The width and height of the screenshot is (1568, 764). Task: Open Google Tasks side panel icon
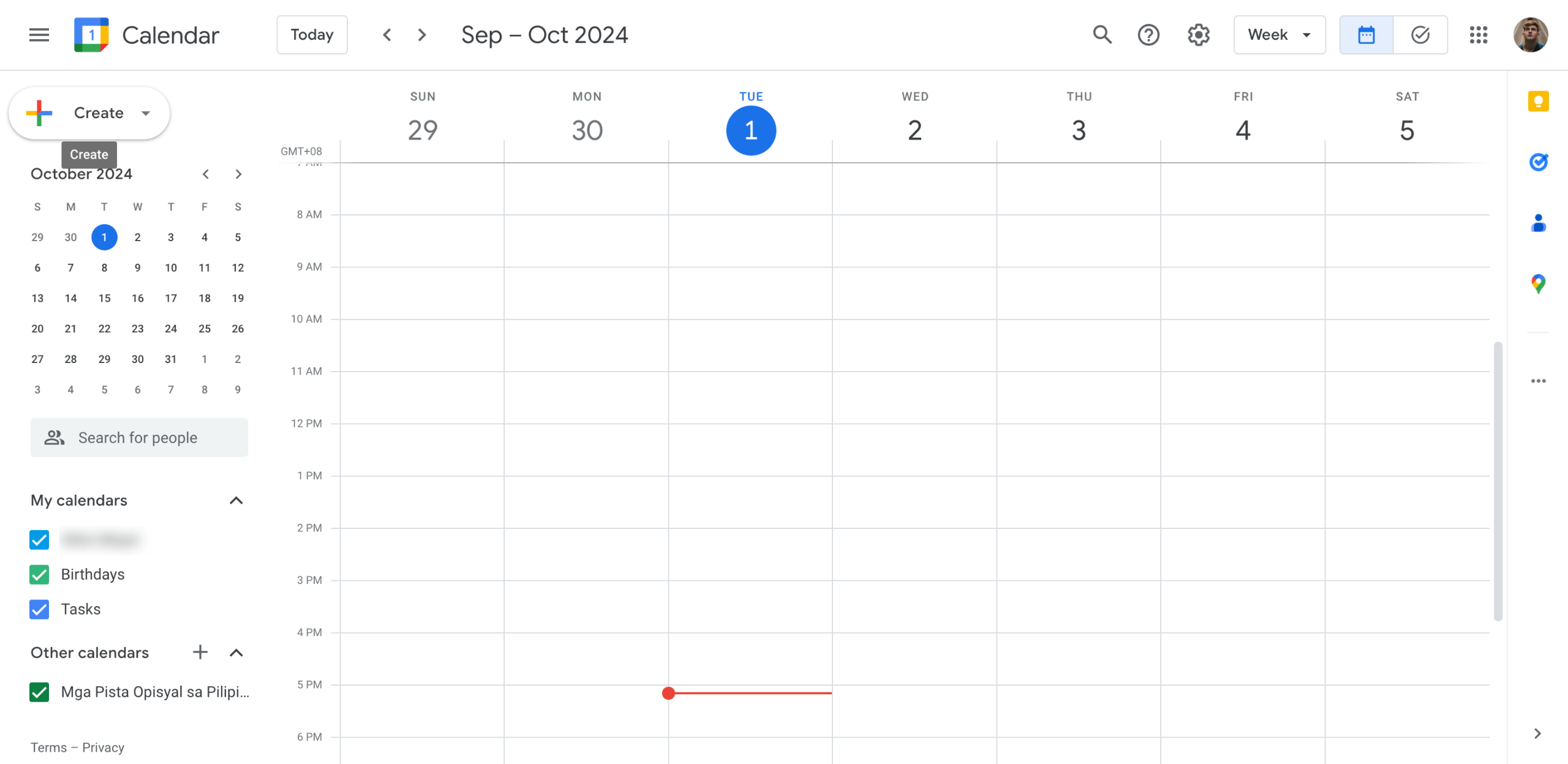(1538, 162)
